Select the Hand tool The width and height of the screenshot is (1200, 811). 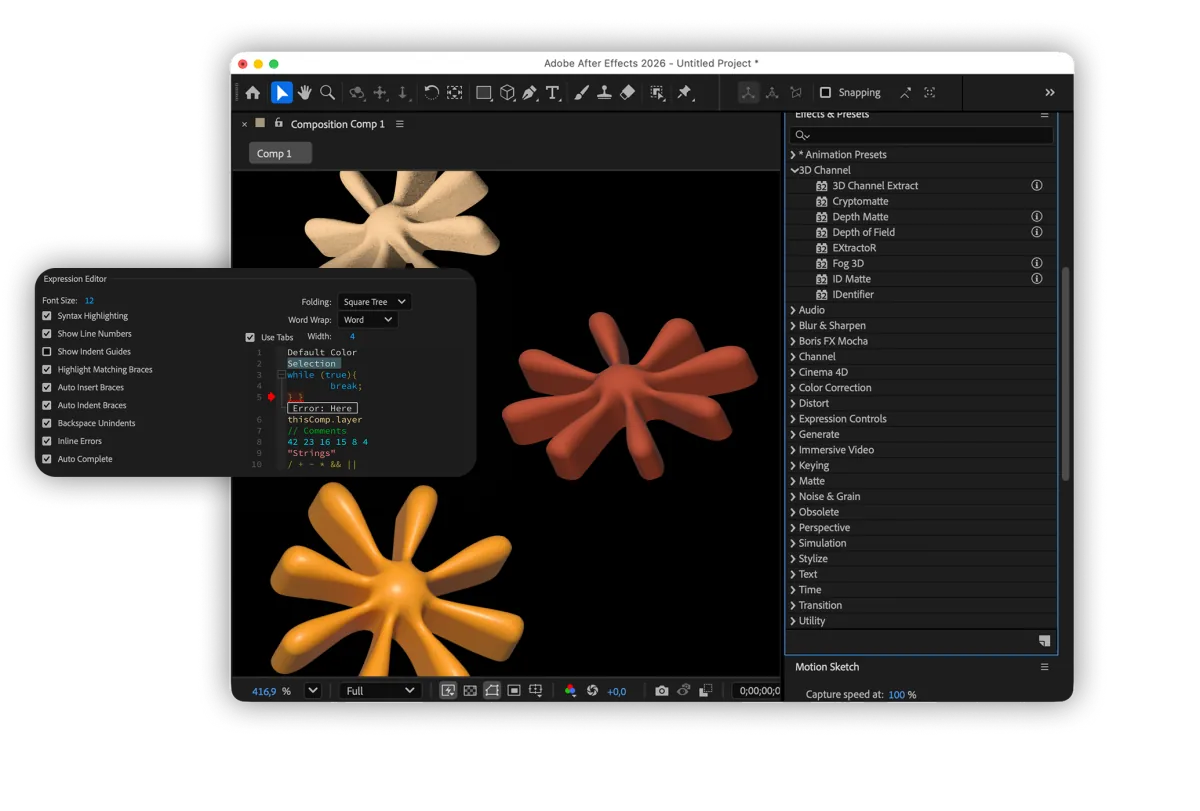(x=305, y=93)
